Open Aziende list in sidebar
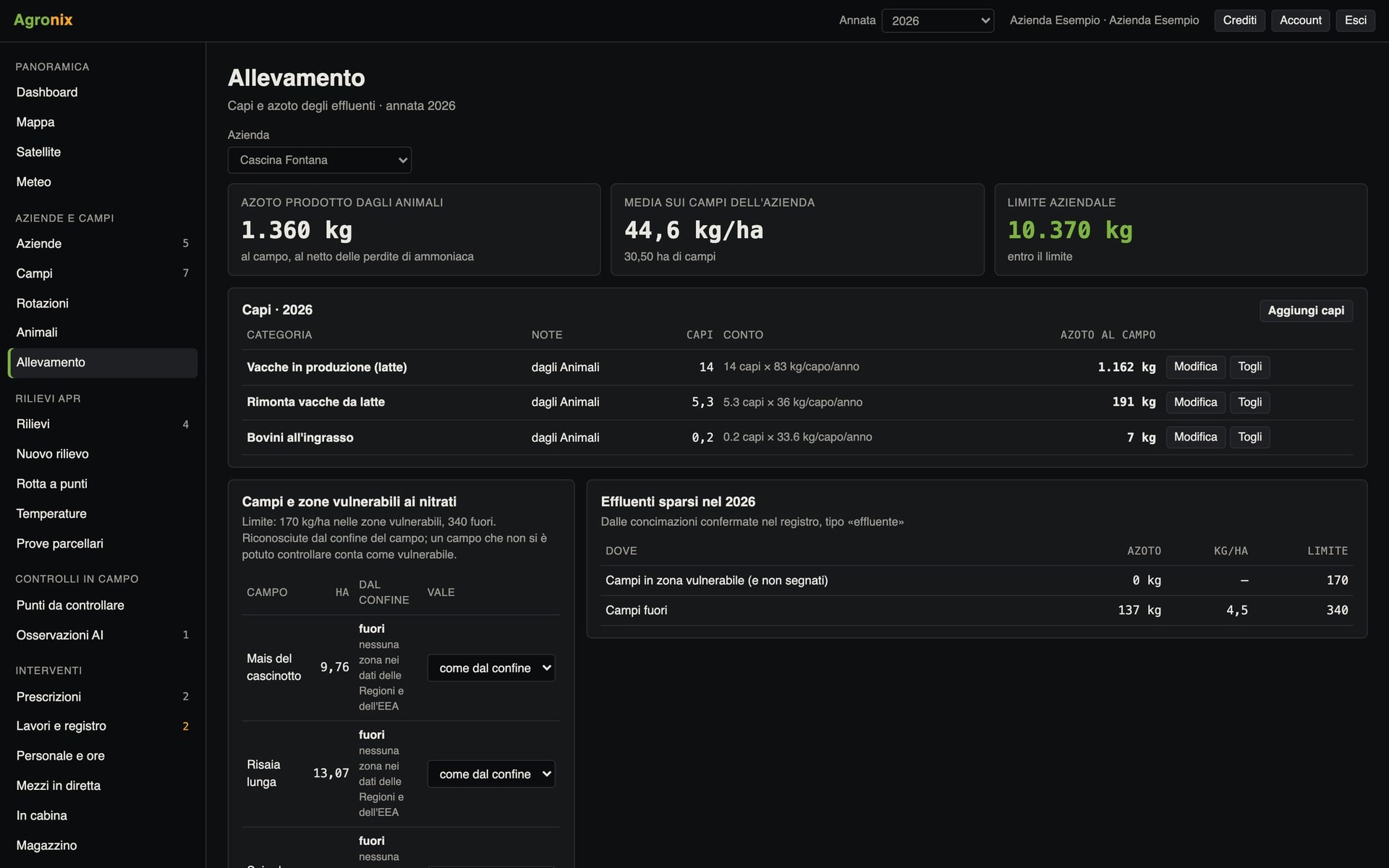The height and width of the screenshot is (868, 1389). 103,244
